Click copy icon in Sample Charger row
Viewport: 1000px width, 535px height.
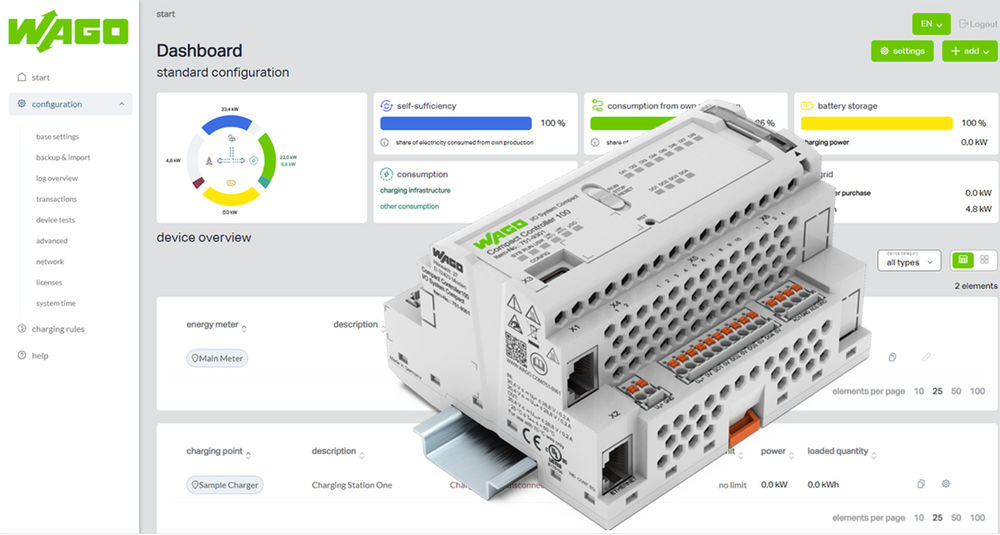(x=920, y=484)
